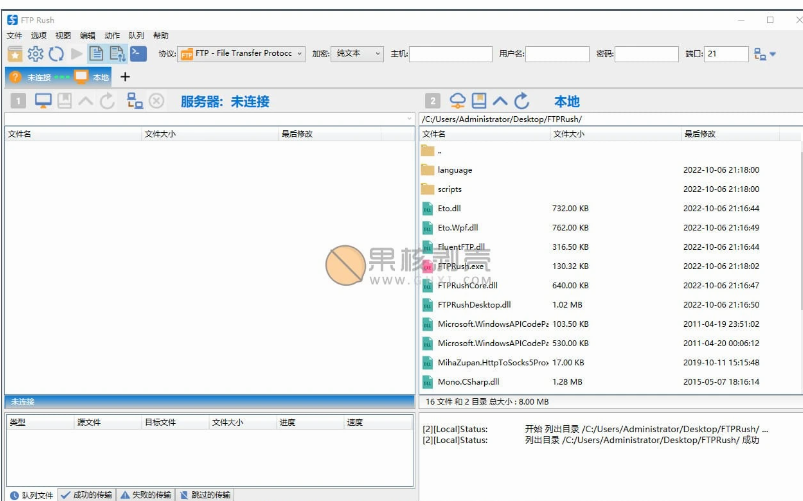
Task: Refresh the local pane listing
Action: pos(521,101)
